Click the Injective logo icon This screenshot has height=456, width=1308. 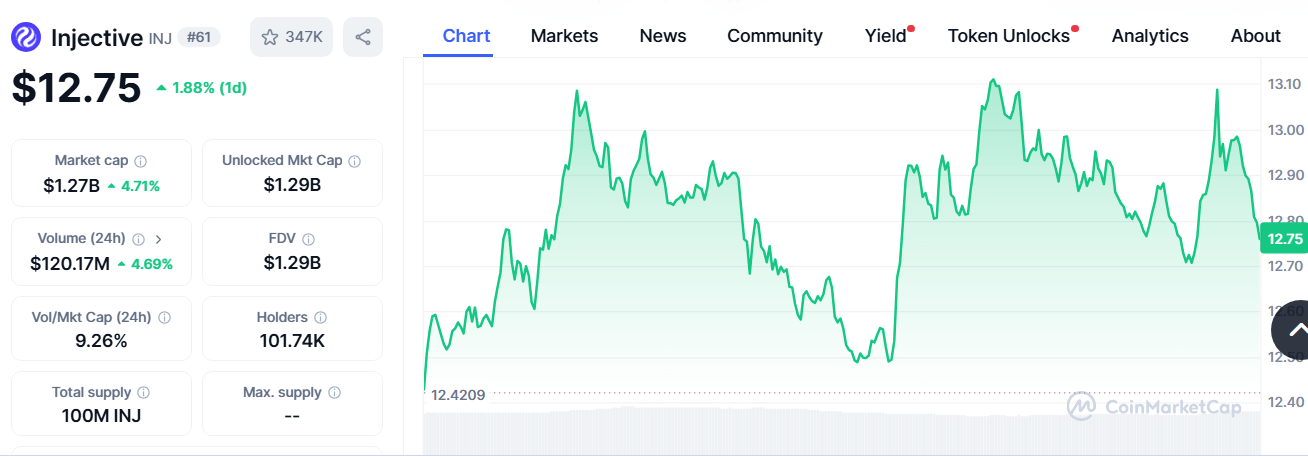26,38
